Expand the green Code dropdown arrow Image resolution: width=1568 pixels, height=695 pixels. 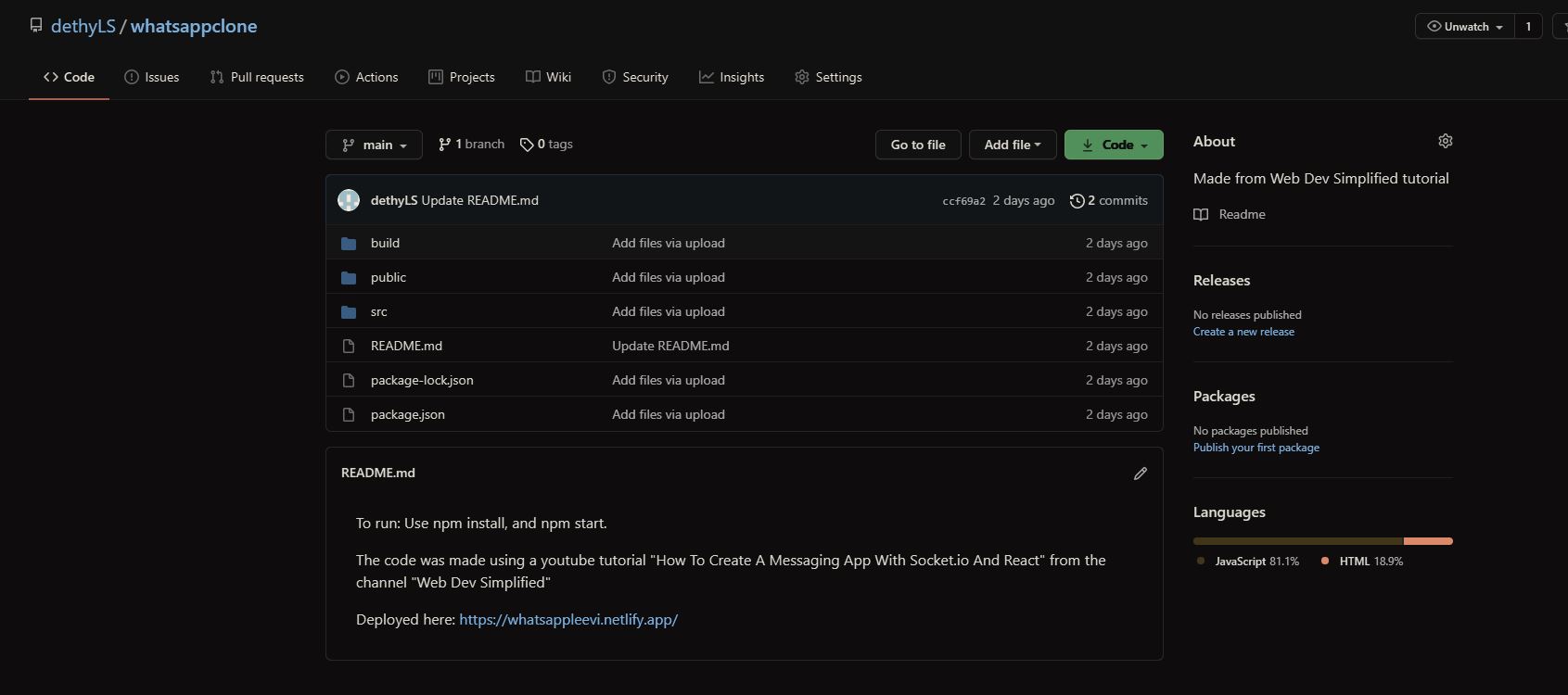pyautogui.click(x=1144, y=145)
